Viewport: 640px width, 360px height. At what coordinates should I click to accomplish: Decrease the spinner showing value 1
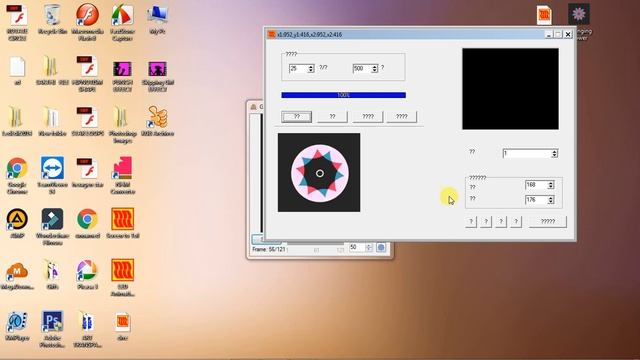(554, 156)
